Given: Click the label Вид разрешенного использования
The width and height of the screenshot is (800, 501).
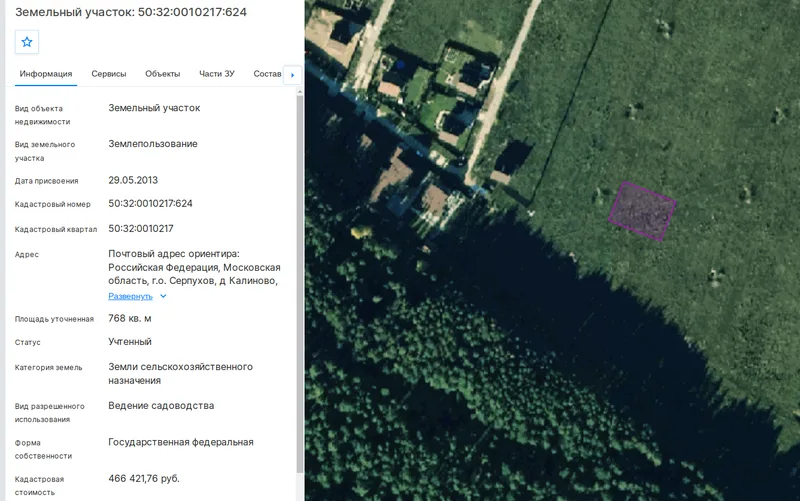Looking at the screenshot, I should [x=49, y=413].
